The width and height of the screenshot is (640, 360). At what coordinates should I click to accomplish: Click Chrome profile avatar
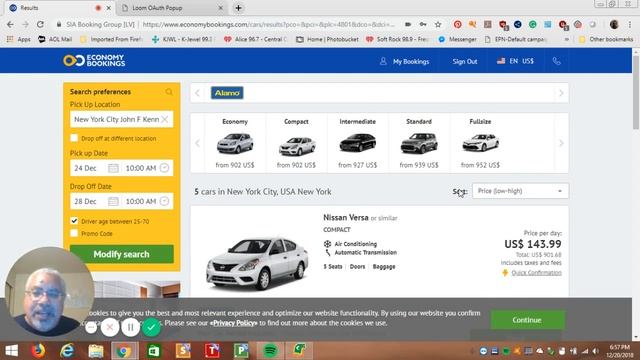614,24
